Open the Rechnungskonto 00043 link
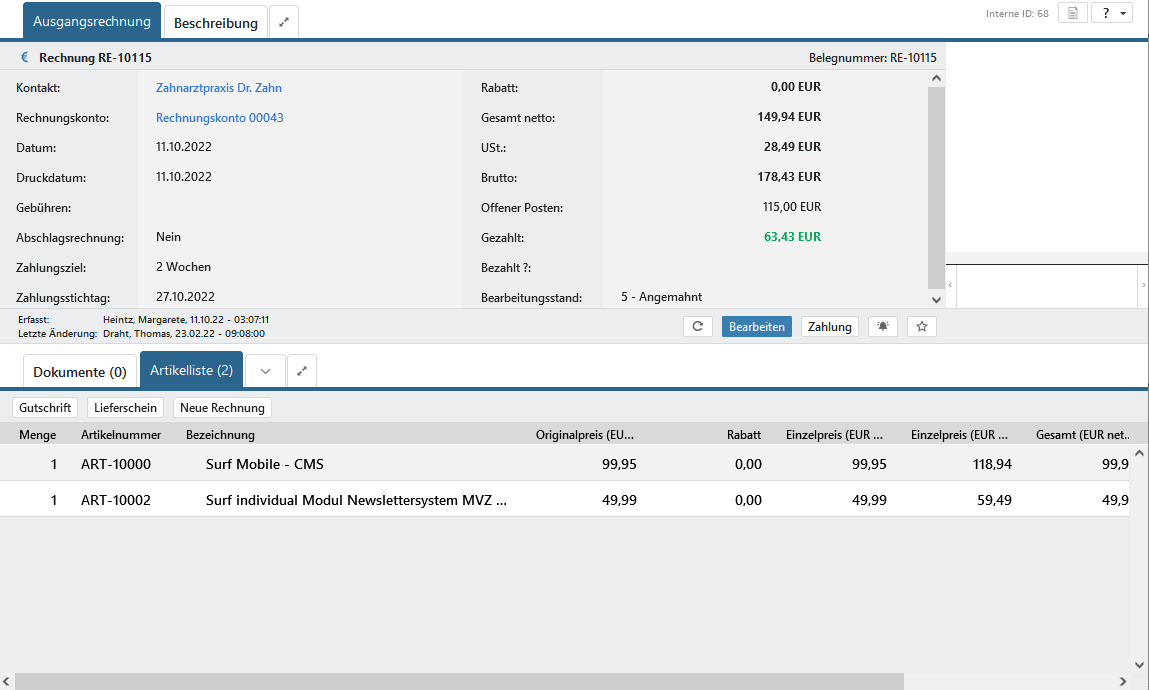The height and width of the screenshot is (690, 1149). [x=220, y=118]
